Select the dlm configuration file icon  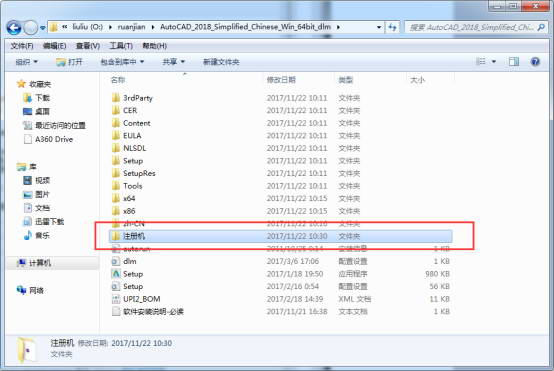[x=116, y=261]
